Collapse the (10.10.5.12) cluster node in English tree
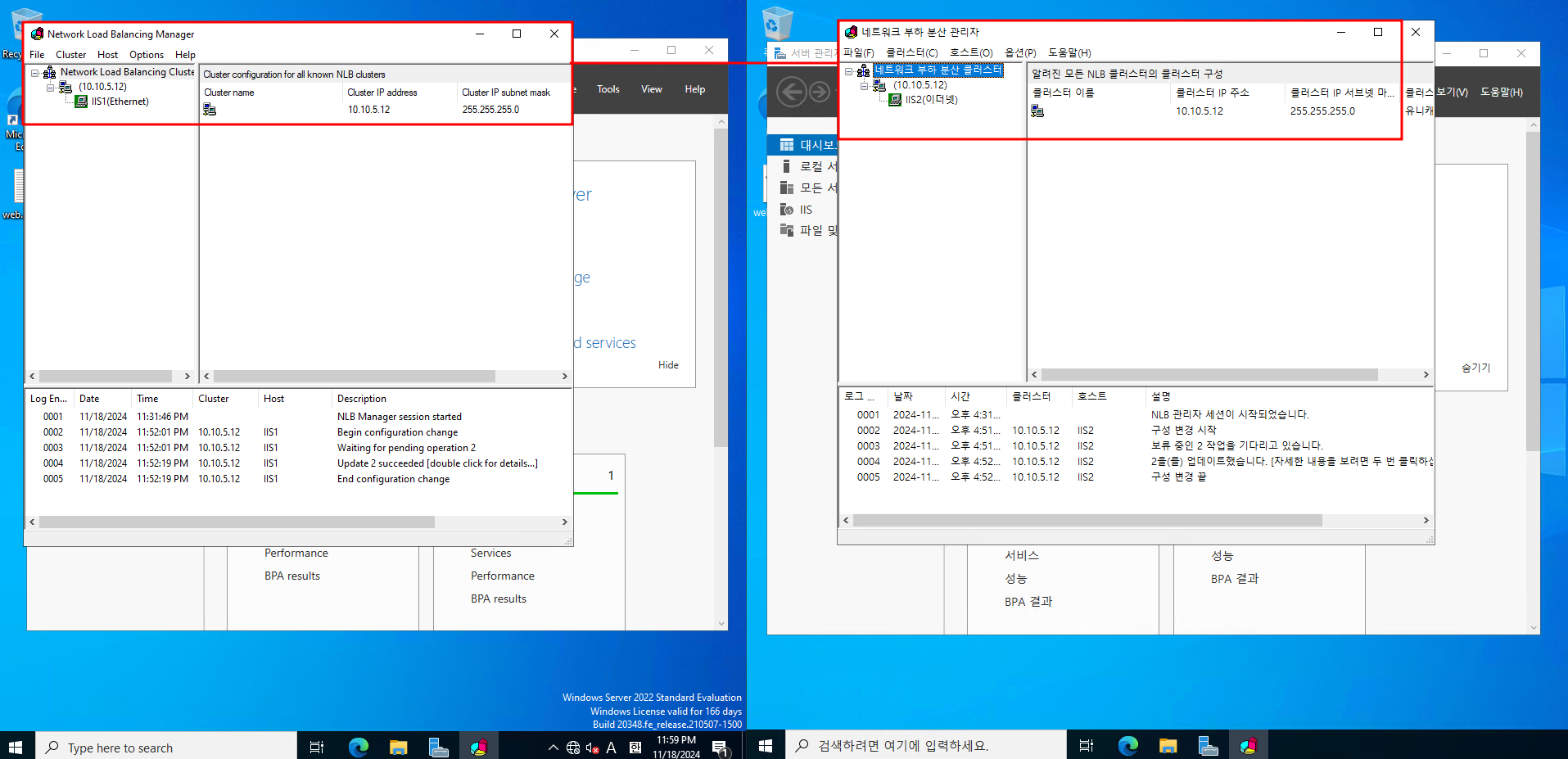Screen dimensions: 1568x759 coord(50,87)
